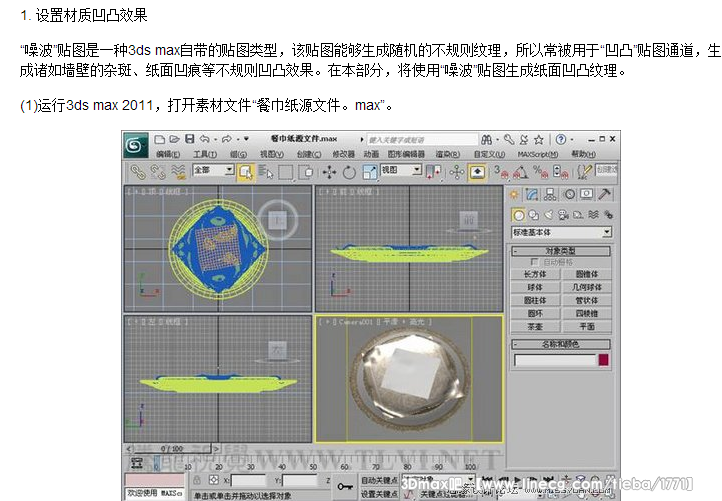Viewport: 722px width, 501px height.
Task: Open the 标准基本体 primitives dropdown
Action: click(x=561, y=233)
